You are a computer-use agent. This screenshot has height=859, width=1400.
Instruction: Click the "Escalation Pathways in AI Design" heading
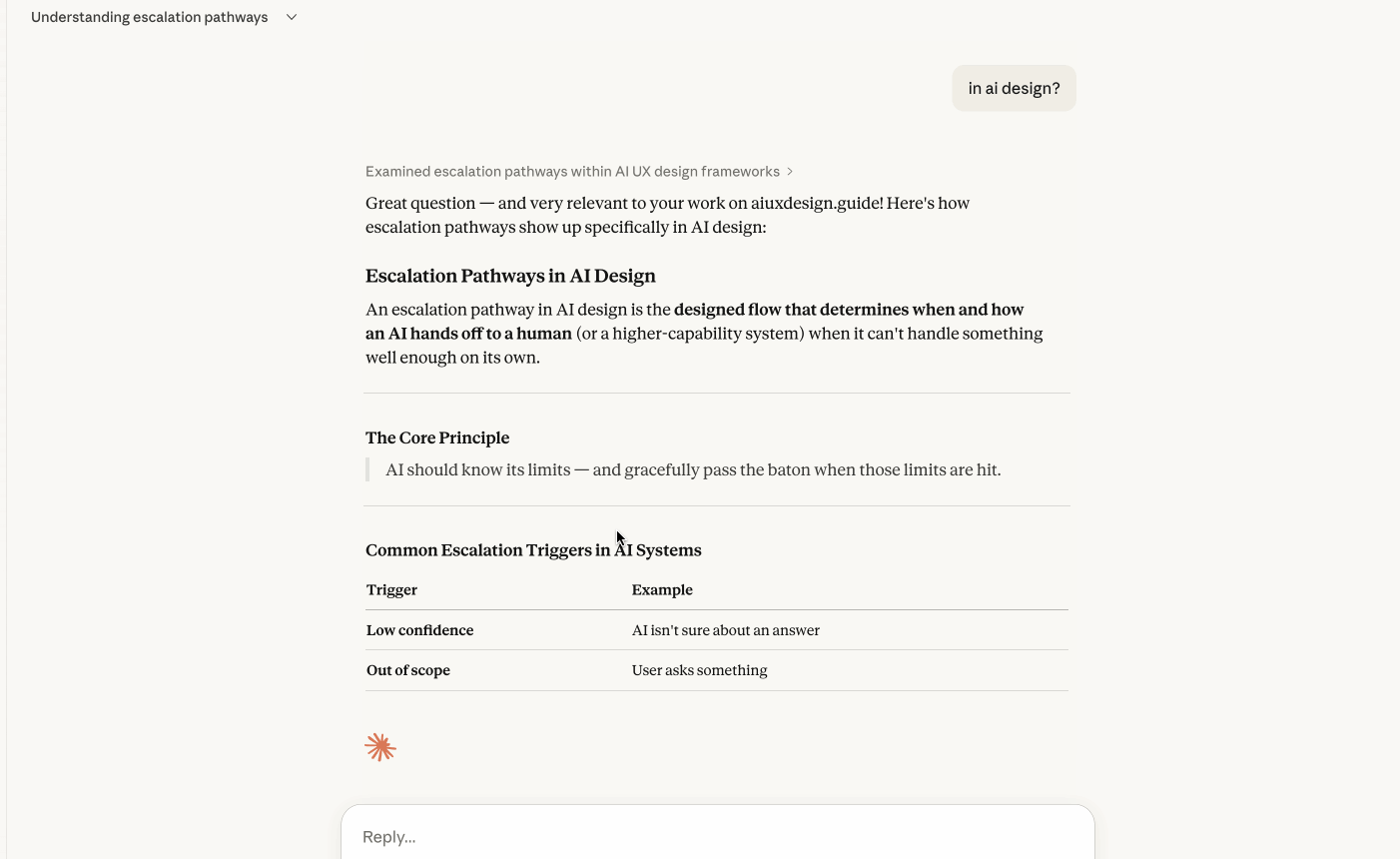click(510, 276)
